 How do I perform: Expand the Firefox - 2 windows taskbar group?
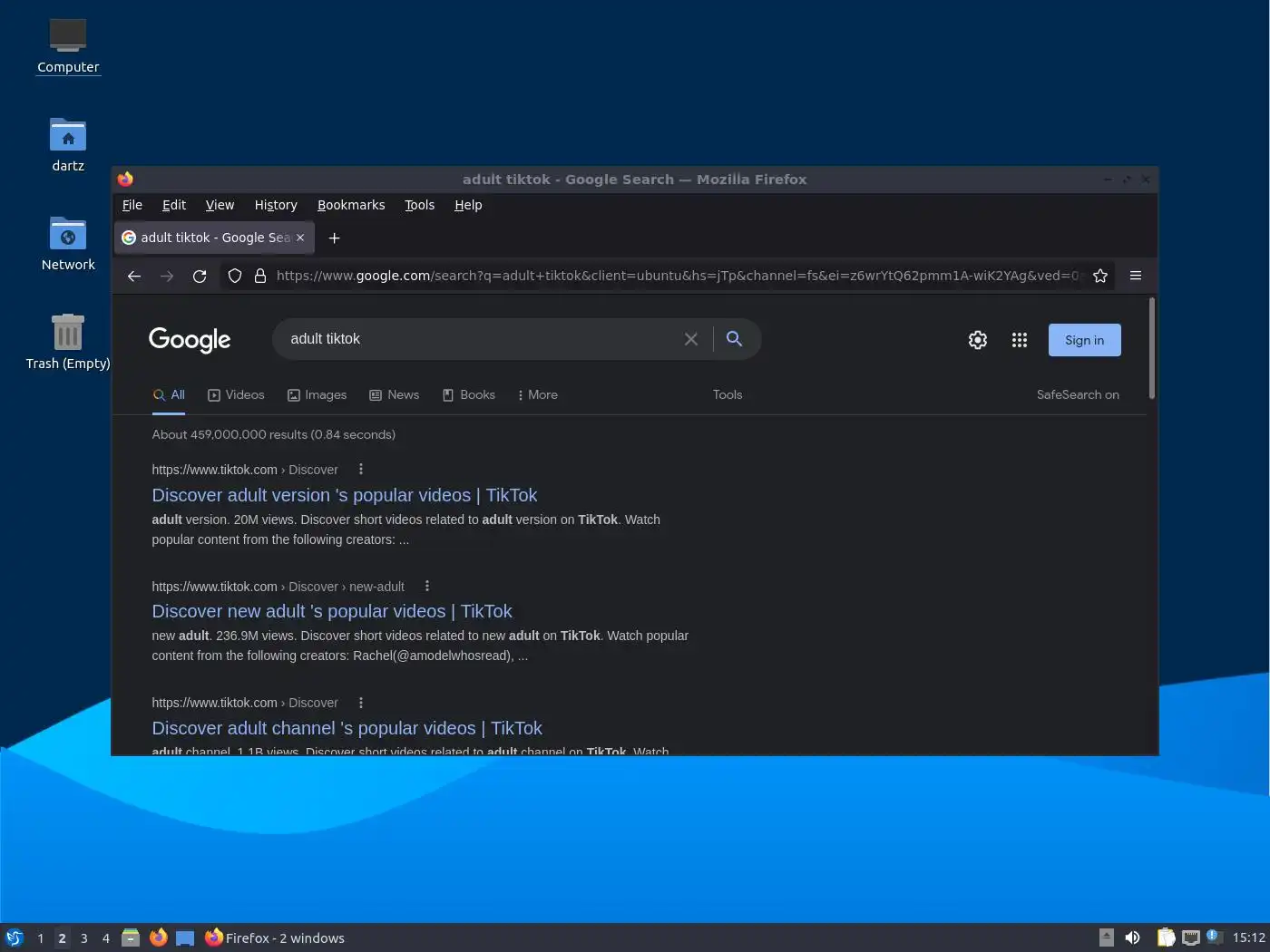[275, 938]
